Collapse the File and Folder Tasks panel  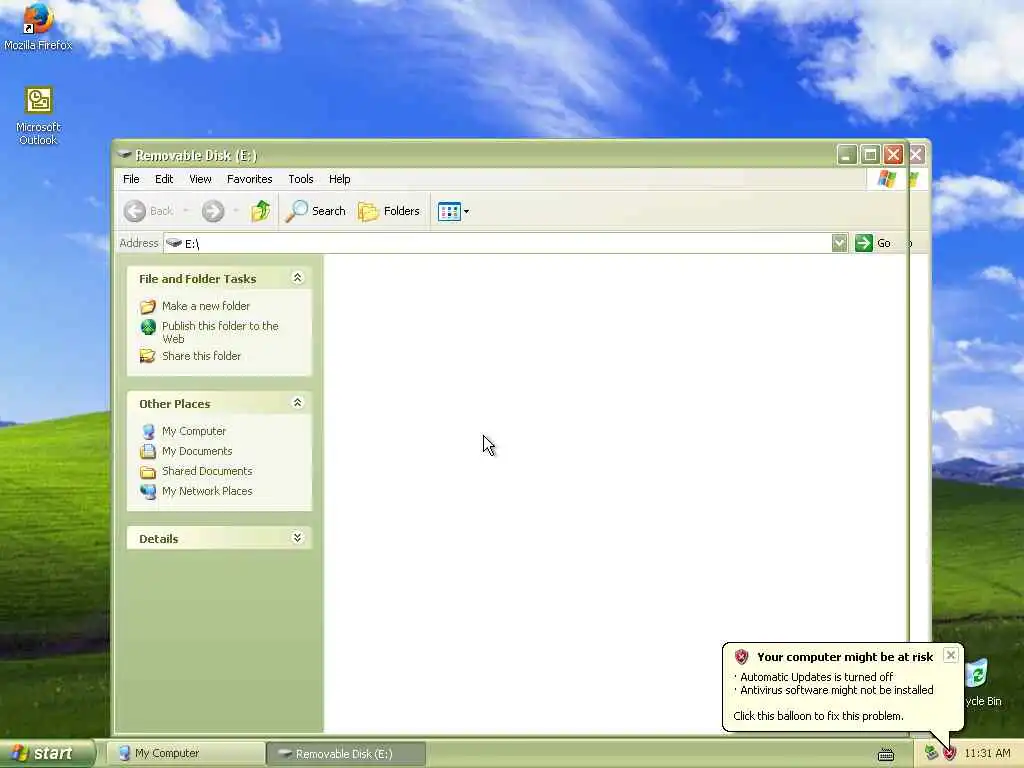pos(297,278)
